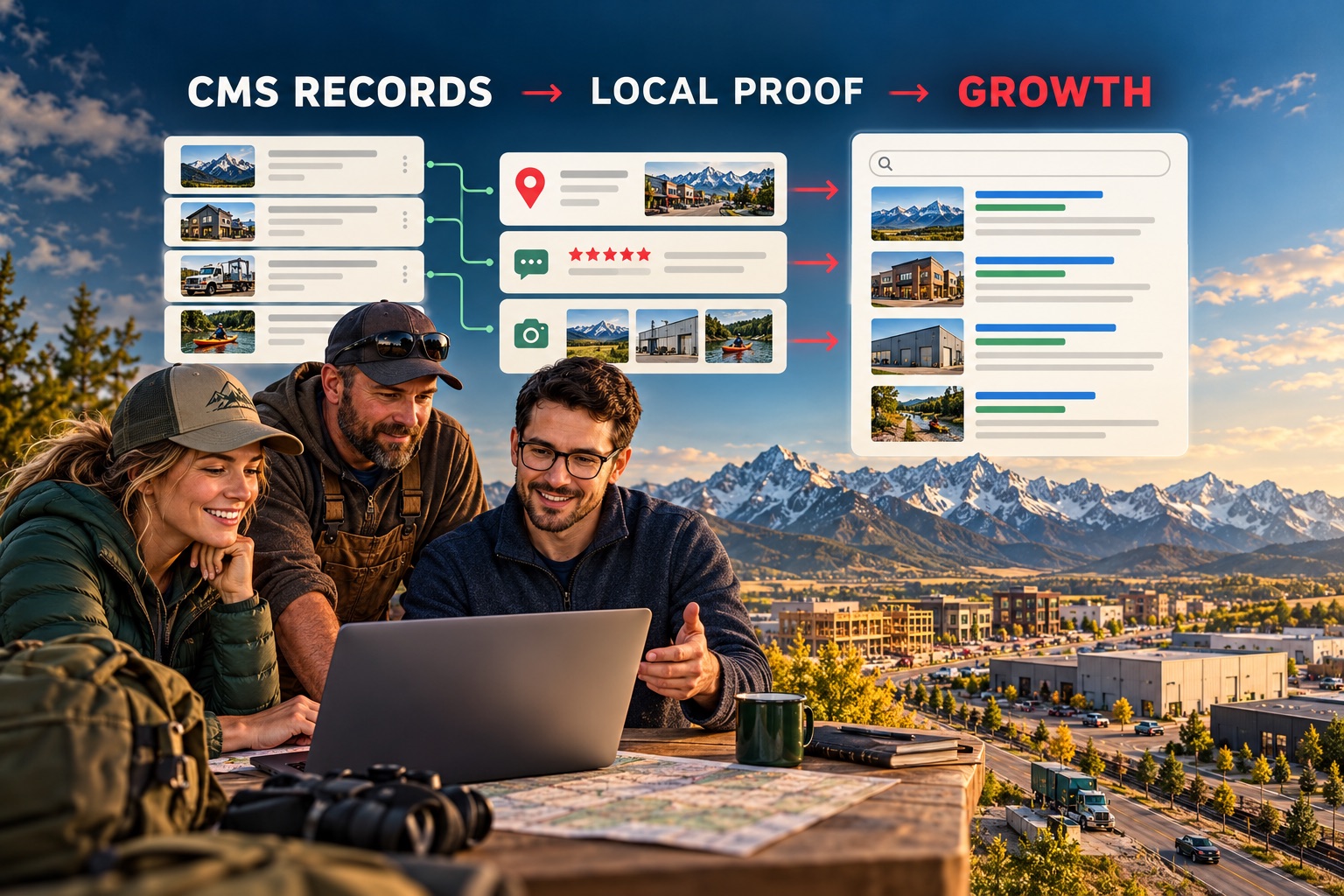
Task: Click inside the search input field
Action: 1019,164
